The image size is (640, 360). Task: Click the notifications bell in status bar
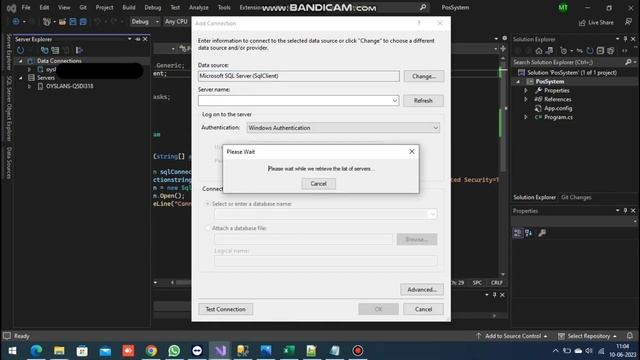pos(630,336)
